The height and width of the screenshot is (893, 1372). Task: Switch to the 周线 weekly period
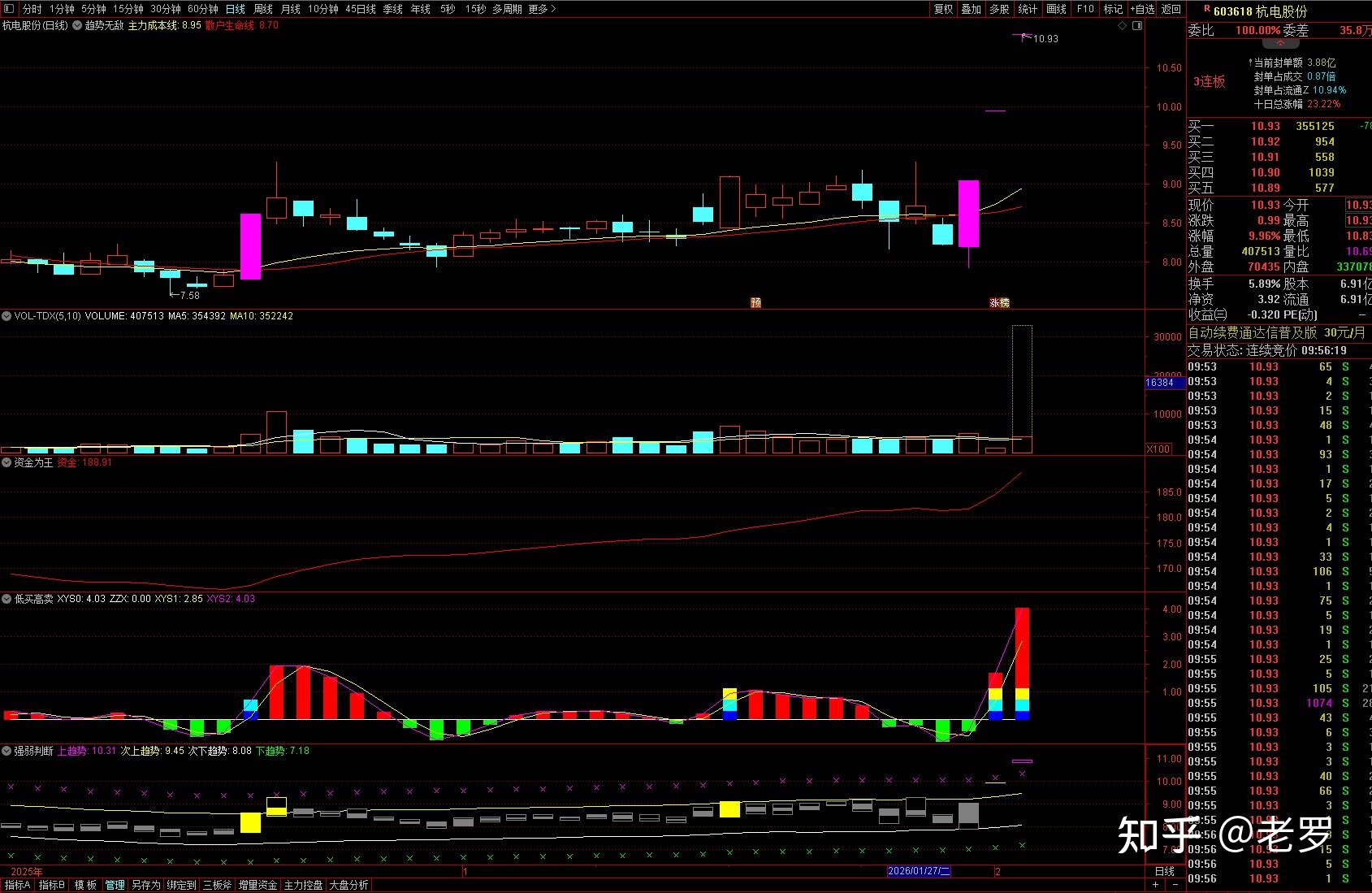(x=263, y=9)
